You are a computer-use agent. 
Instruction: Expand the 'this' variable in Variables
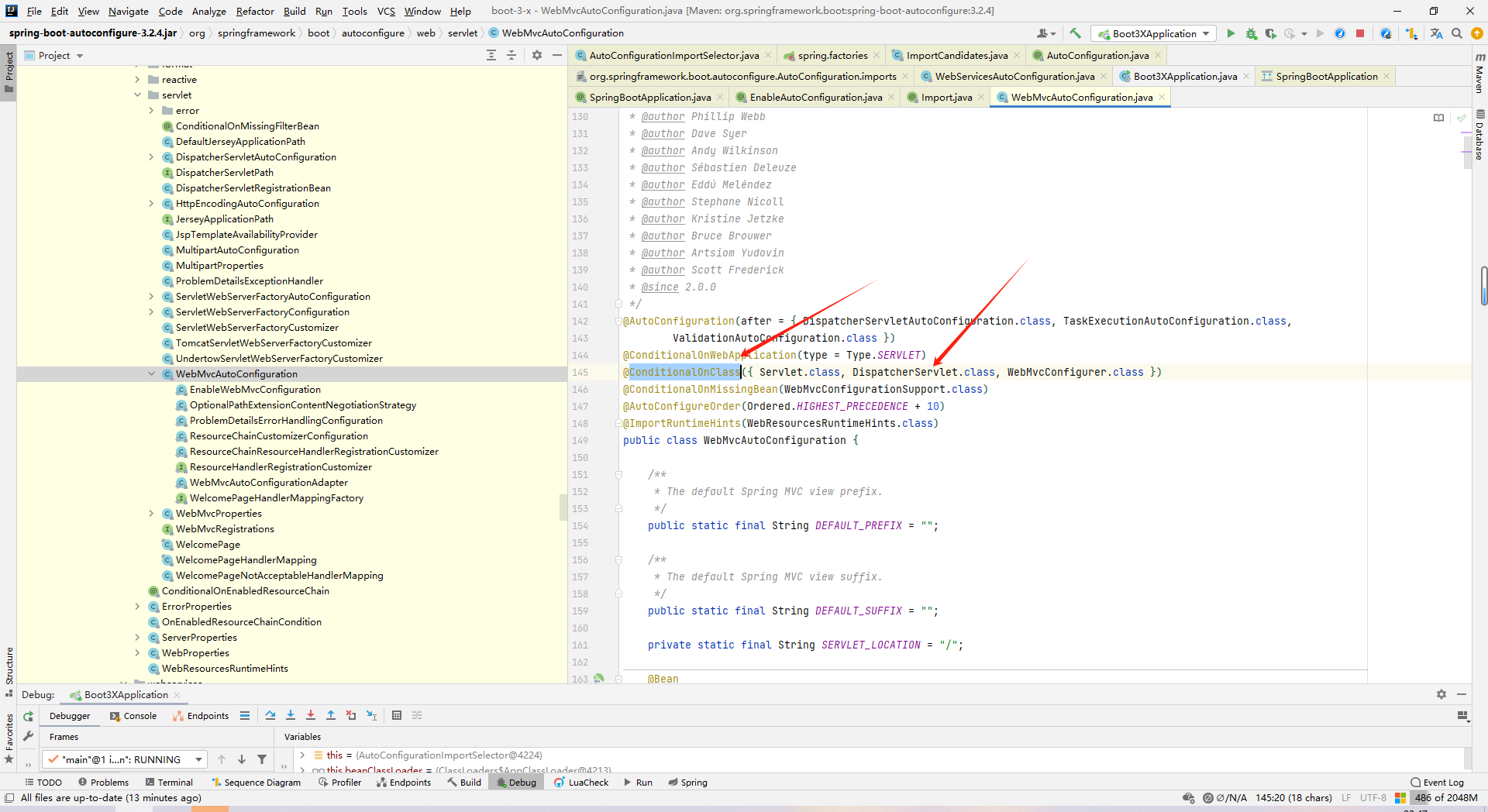point(302,755)
